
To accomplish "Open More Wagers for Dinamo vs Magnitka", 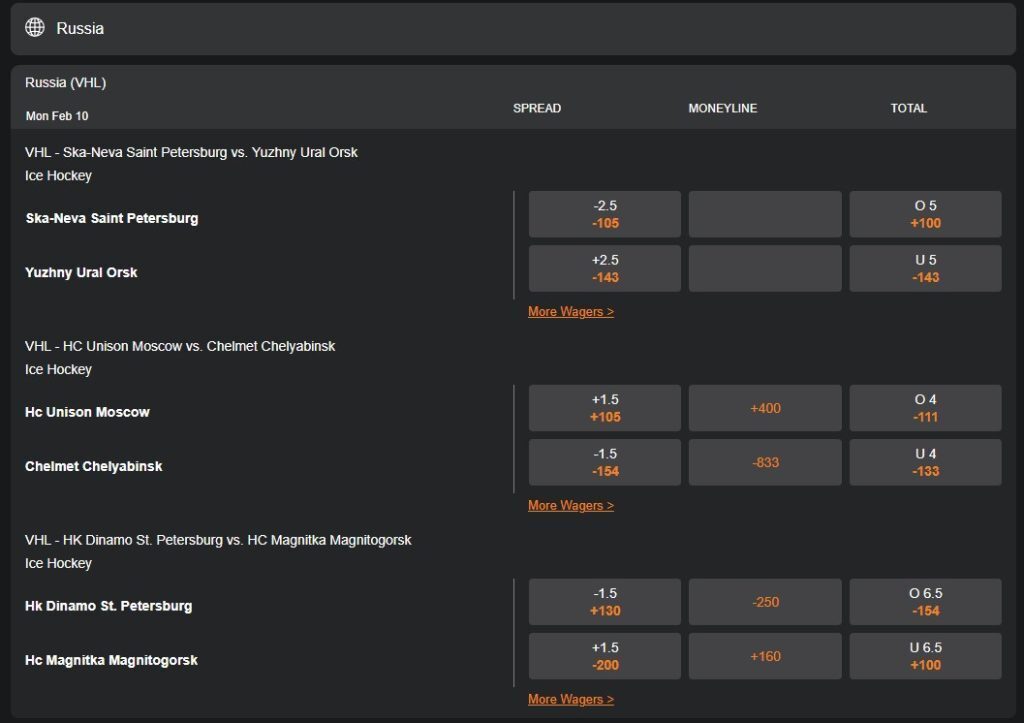I will pos(571,699).
